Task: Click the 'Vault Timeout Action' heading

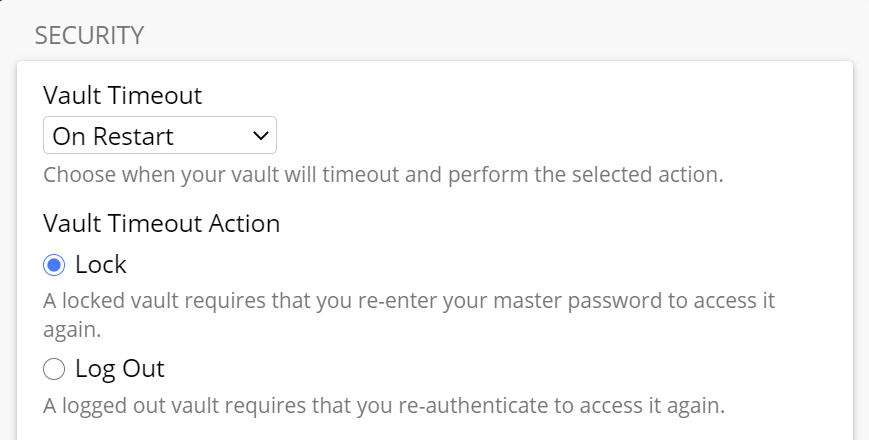Action: click(x=161, y=223)
